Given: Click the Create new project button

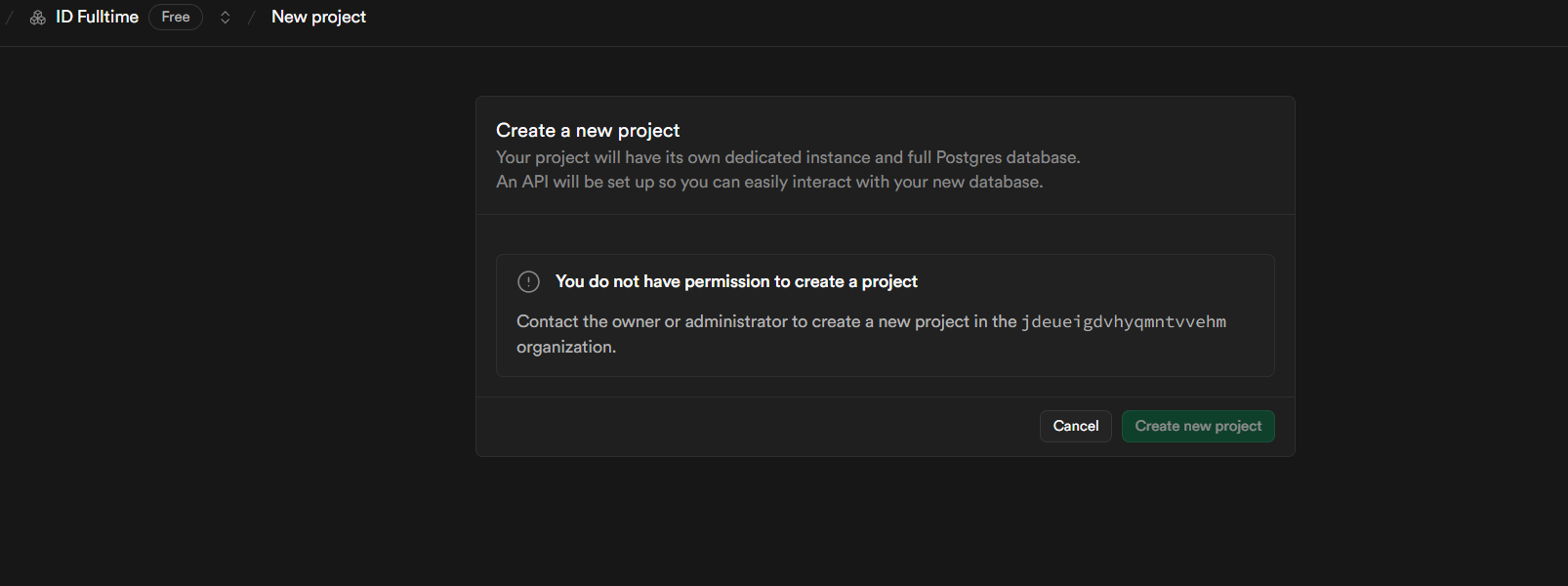Looking at the screenshot, I should (x=1198, y=427).
